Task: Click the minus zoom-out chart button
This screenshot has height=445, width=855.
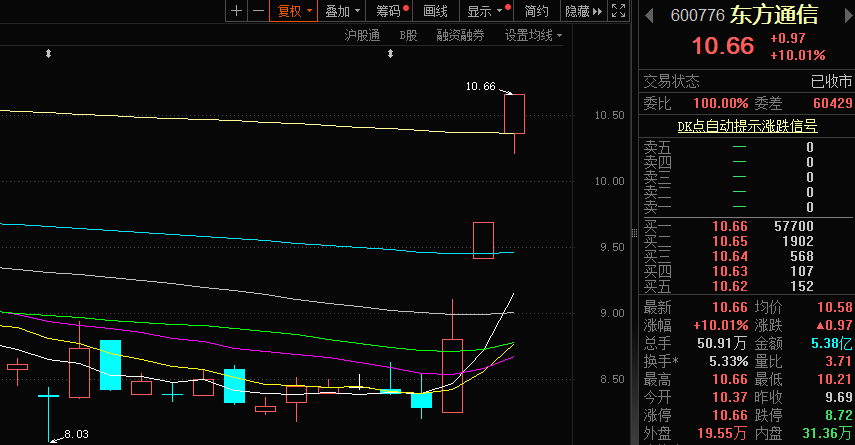Action: 259,11
